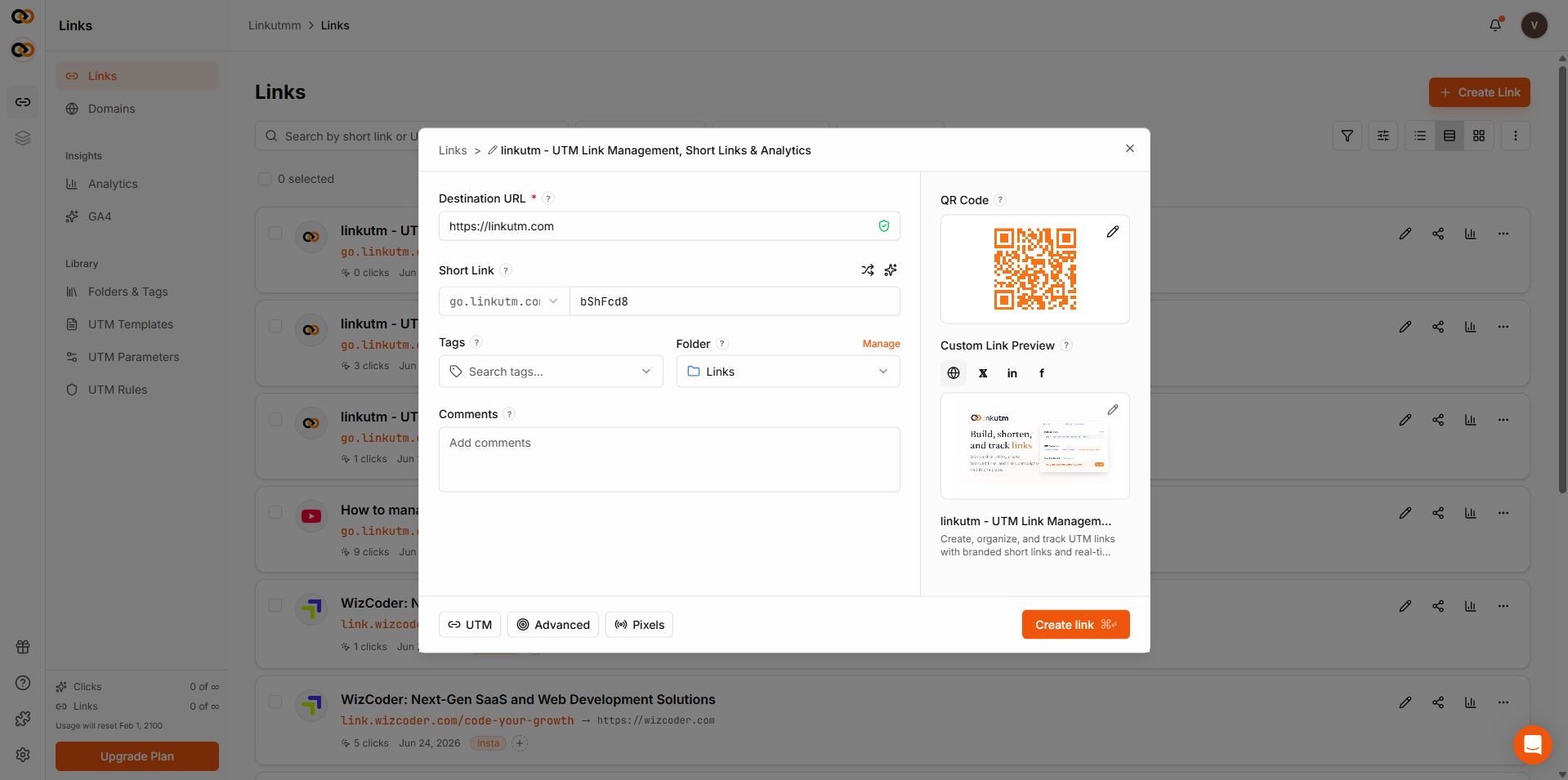Go to Analytics in sidebar
Image resolution: width=1568 pixels, height=780 pixels.
click(137, 184)
